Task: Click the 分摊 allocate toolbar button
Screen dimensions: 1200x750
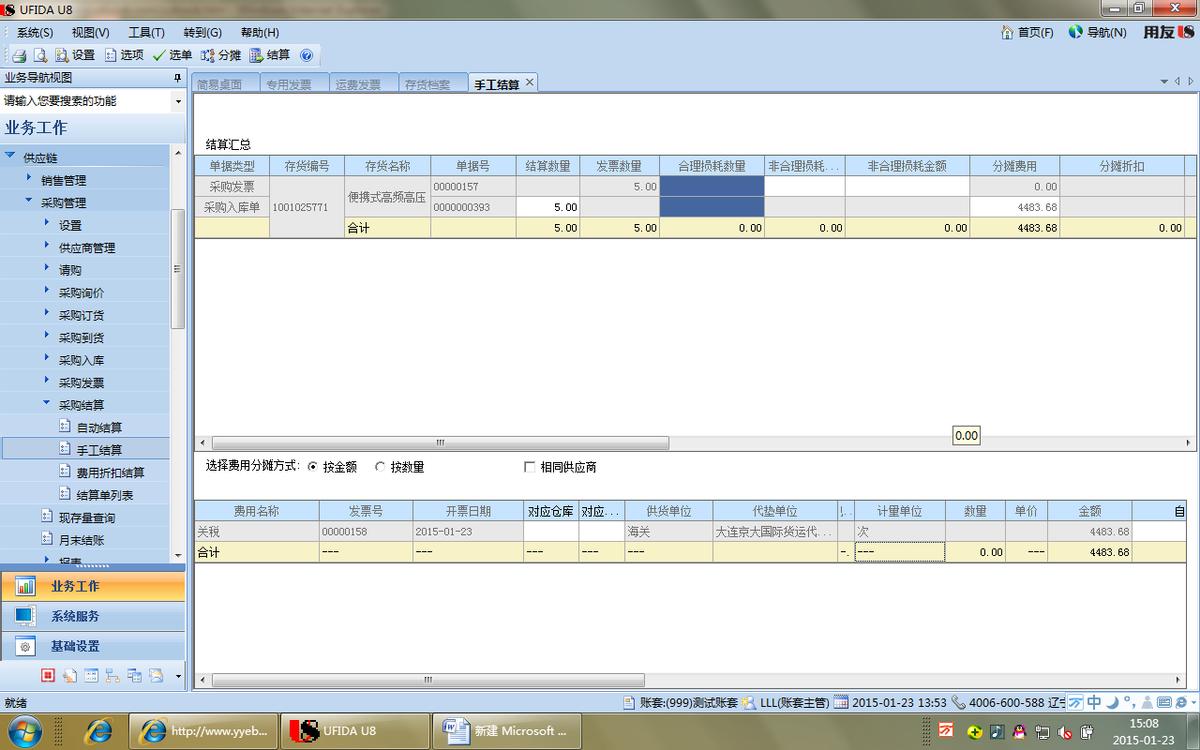Action: point(208,55)
